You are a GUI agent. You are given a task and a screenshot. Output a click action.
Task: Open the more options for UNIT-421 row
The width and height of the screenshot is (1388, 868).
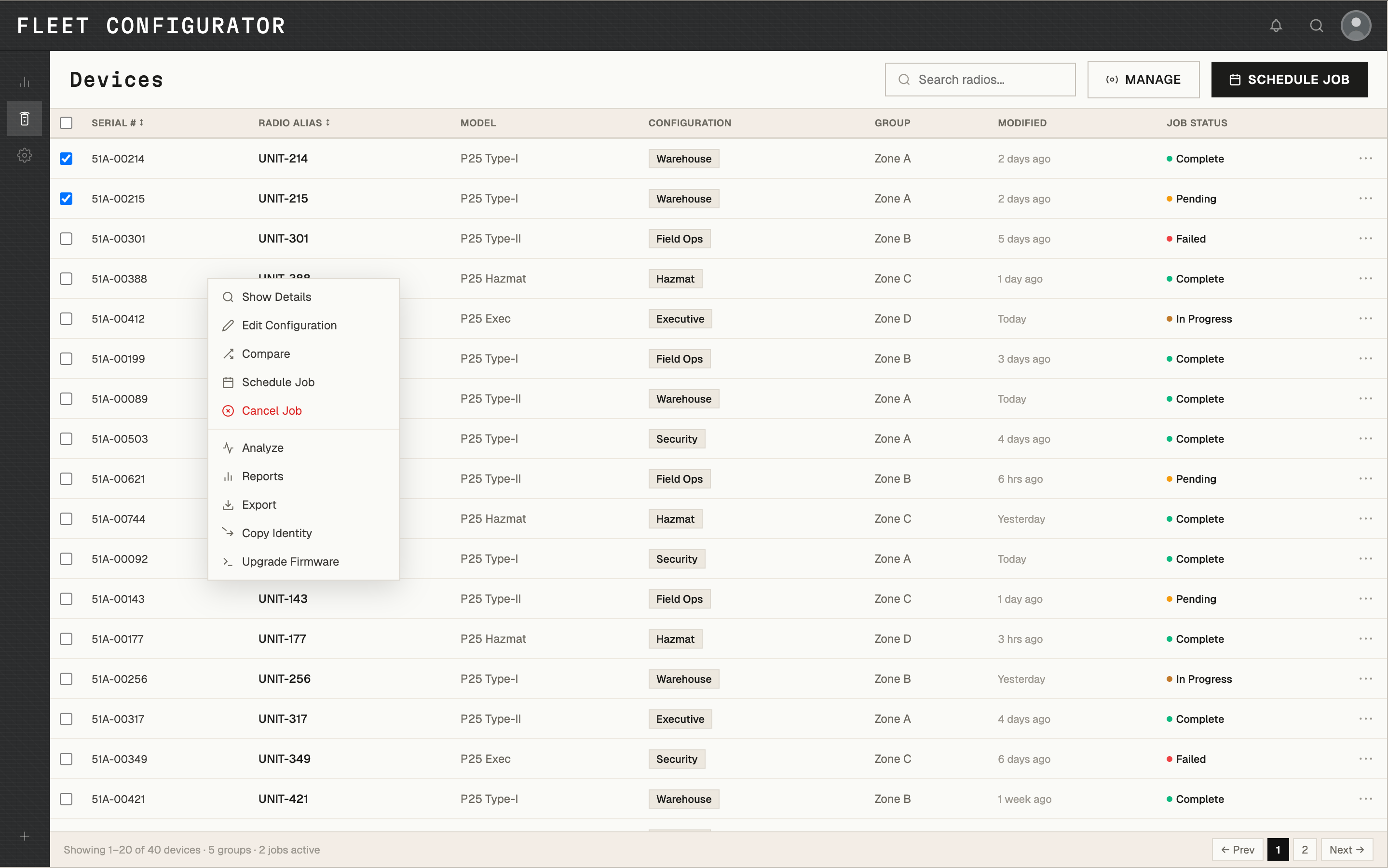point(1365,799)
